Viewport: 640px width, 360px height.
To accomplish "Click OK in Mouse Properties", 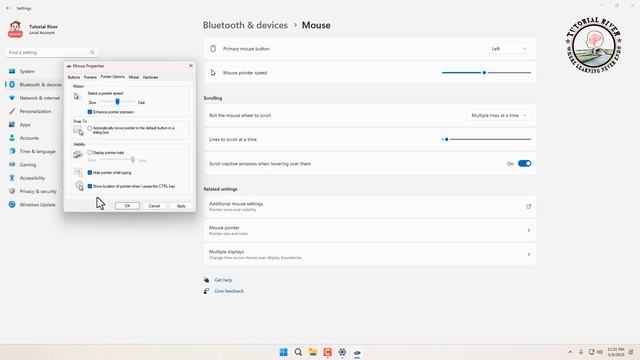I will [x=127, y=206].
